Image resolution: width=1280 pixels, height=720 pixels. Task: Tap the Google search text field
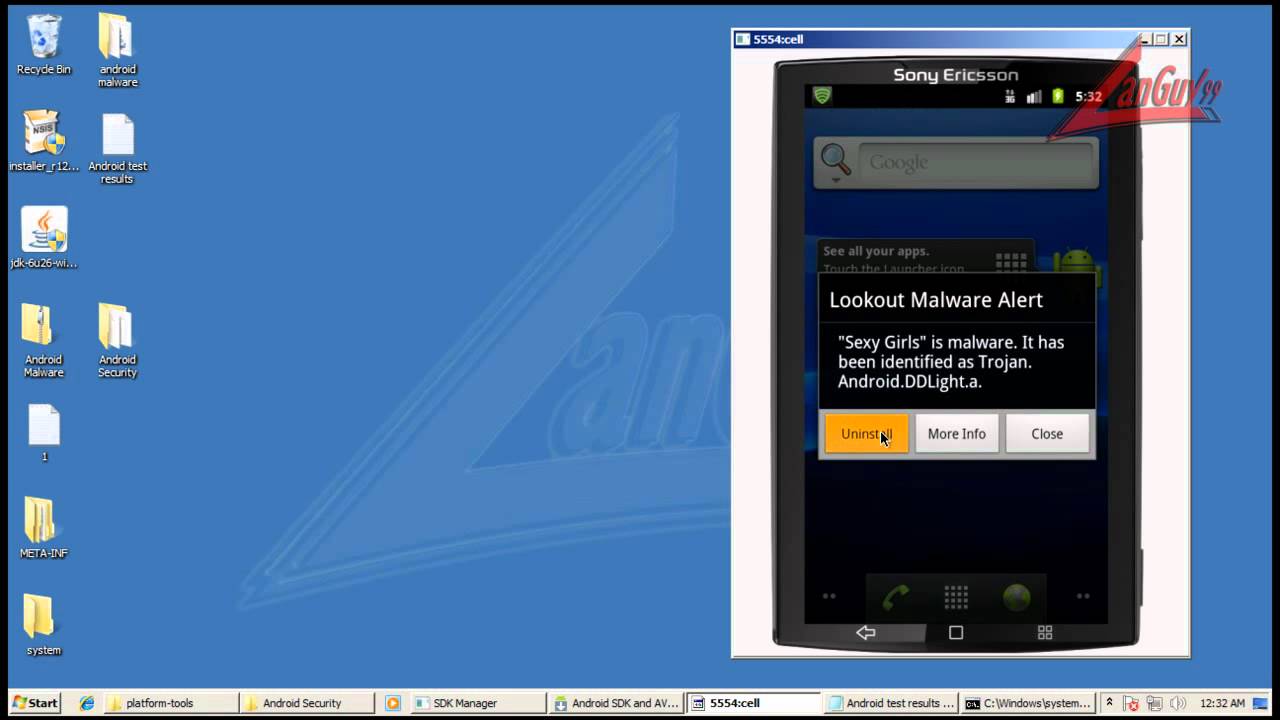coord(975,162)
